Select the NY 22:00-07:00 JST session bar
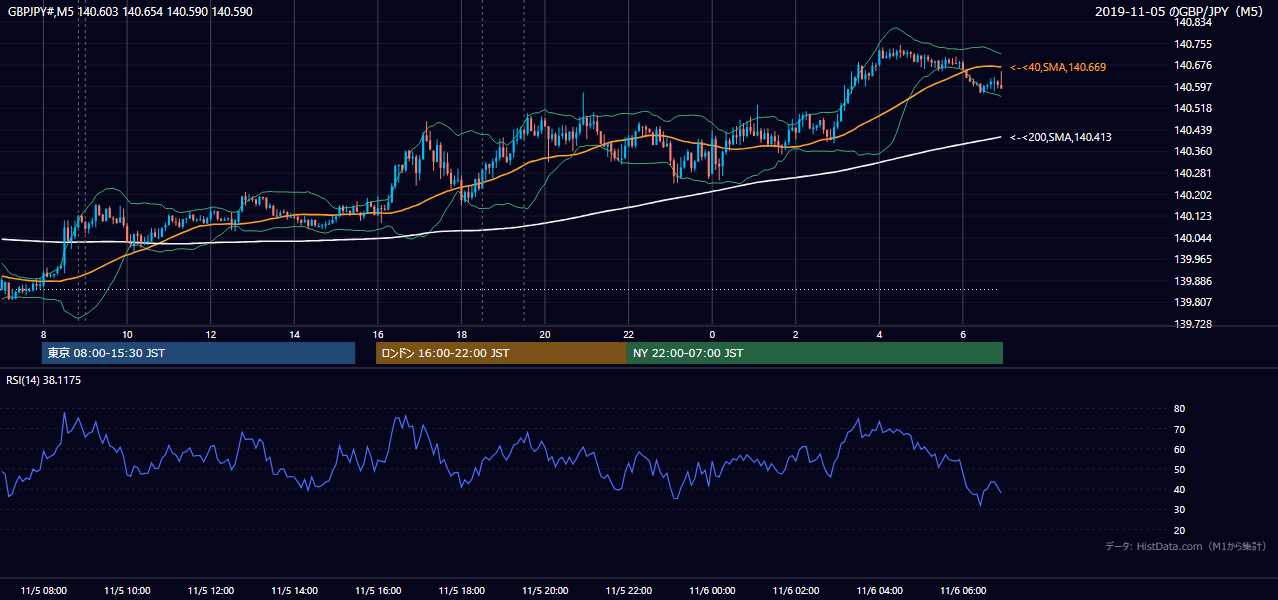The width and height of the screenshot is (1278, 600). (815, 353)
